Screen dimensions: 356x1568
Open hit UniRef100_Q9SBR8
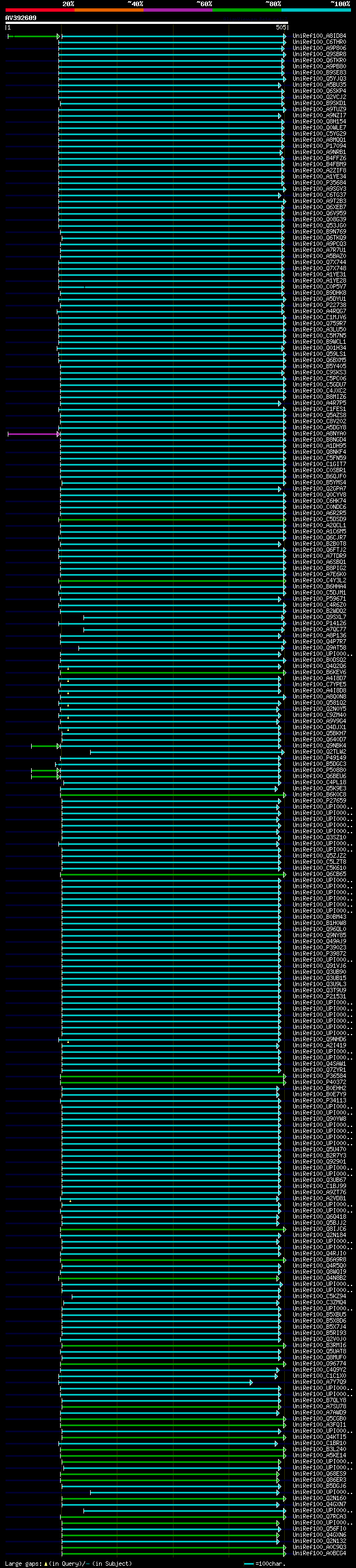319,54
